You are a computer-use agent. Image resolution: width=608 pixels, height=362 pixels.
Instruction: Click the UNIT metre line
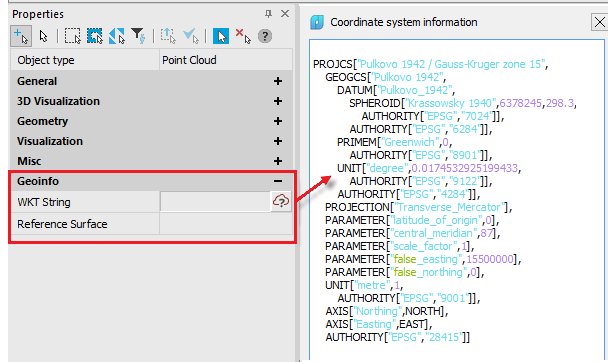coord(364,285)
